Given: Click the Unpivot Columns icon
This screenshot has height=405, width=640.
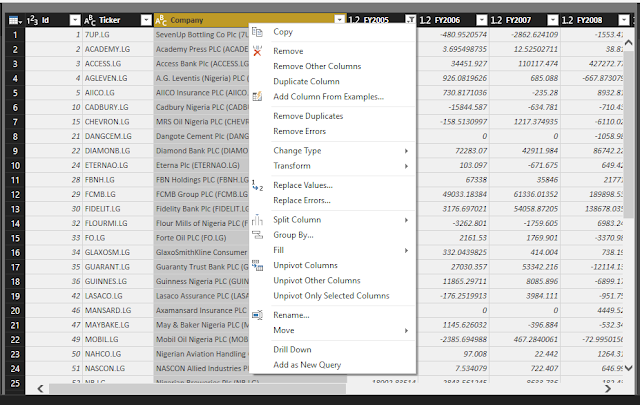Looking at the screenshot, I should pyautogui.click(x=257, y=265).
